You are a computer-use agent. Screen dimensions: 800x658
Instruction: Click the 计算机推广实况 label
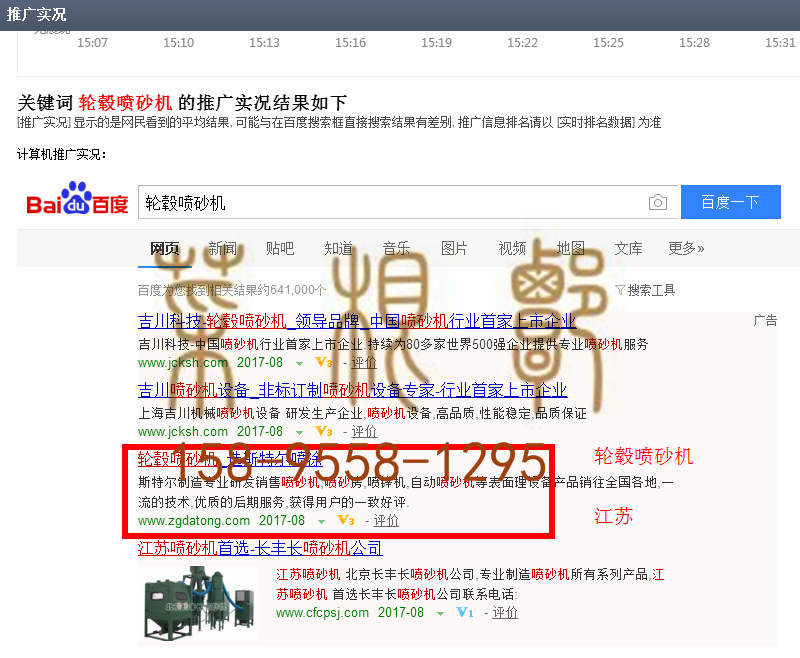point(61,154)
